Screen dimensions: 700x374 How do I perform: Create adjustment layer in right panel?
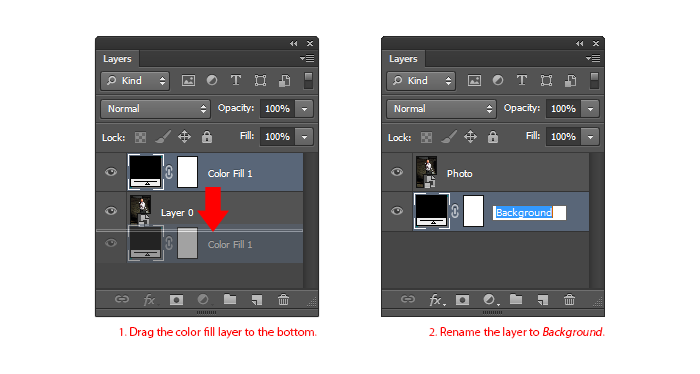pos(490,299)
